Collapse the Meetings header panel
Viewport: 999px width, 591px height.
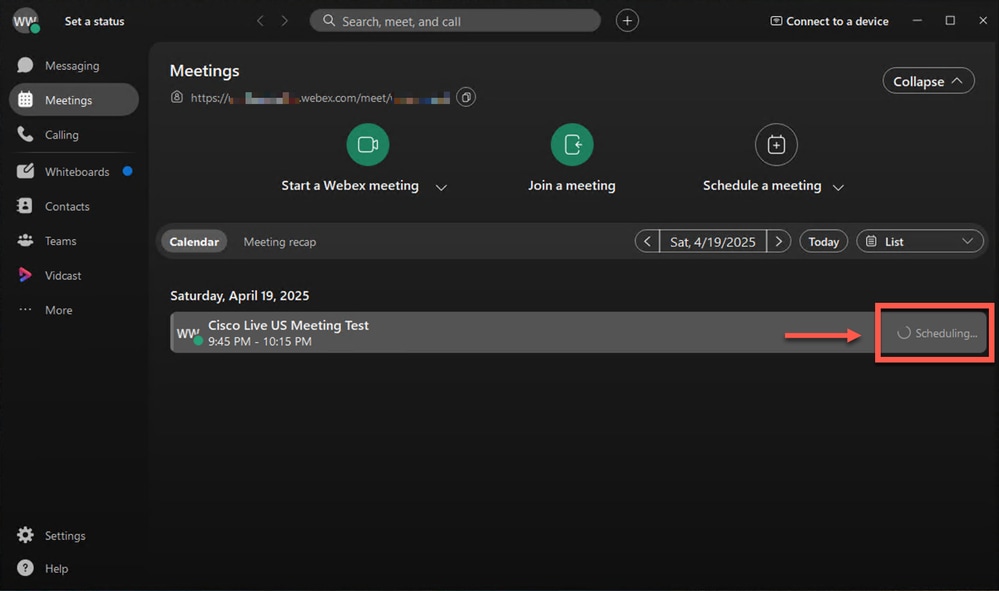pos(928,81)
